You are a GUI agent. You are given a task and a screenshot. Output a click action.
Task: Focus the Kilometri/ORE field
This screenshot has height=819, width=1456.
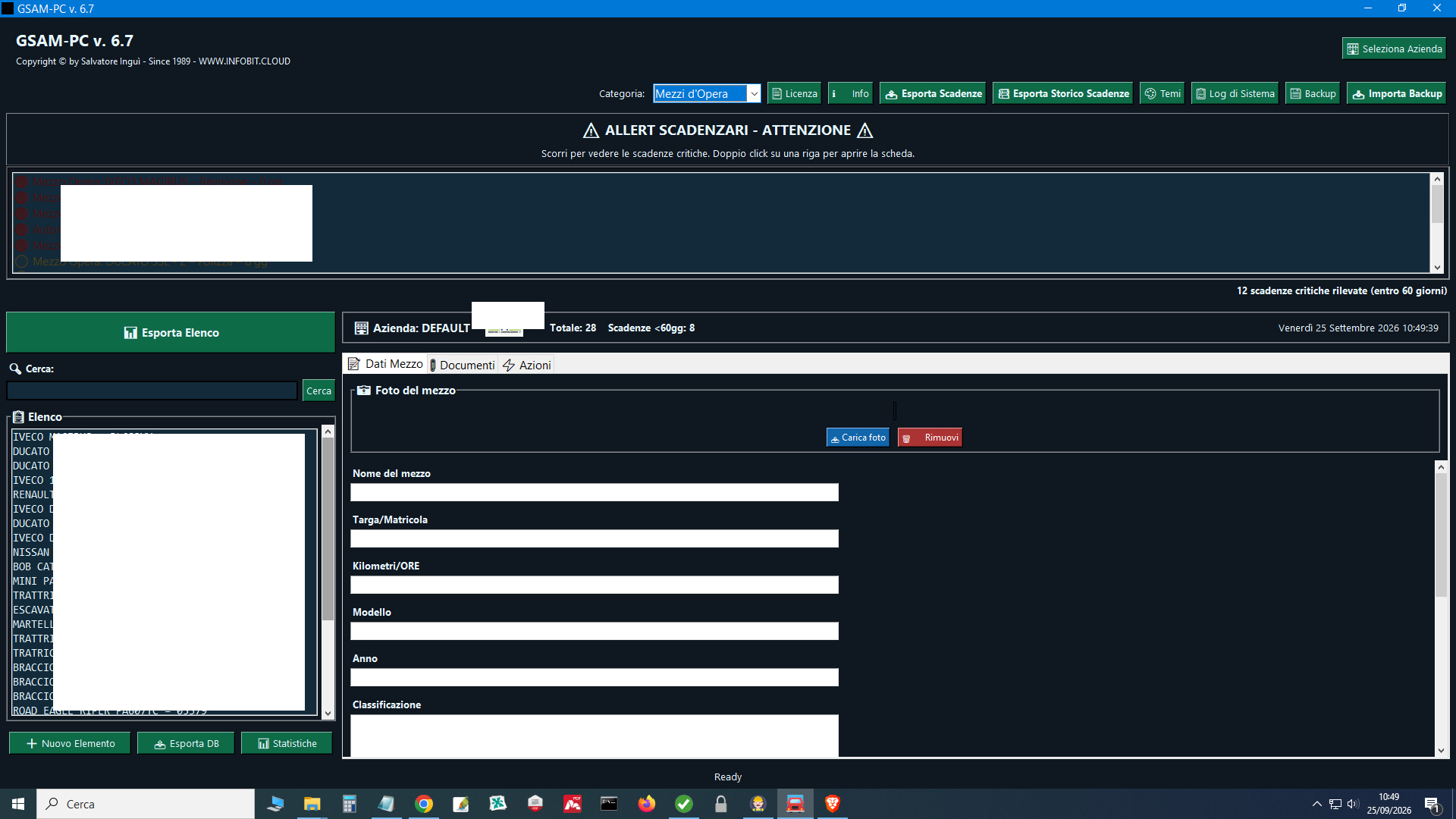pos(595,585)
